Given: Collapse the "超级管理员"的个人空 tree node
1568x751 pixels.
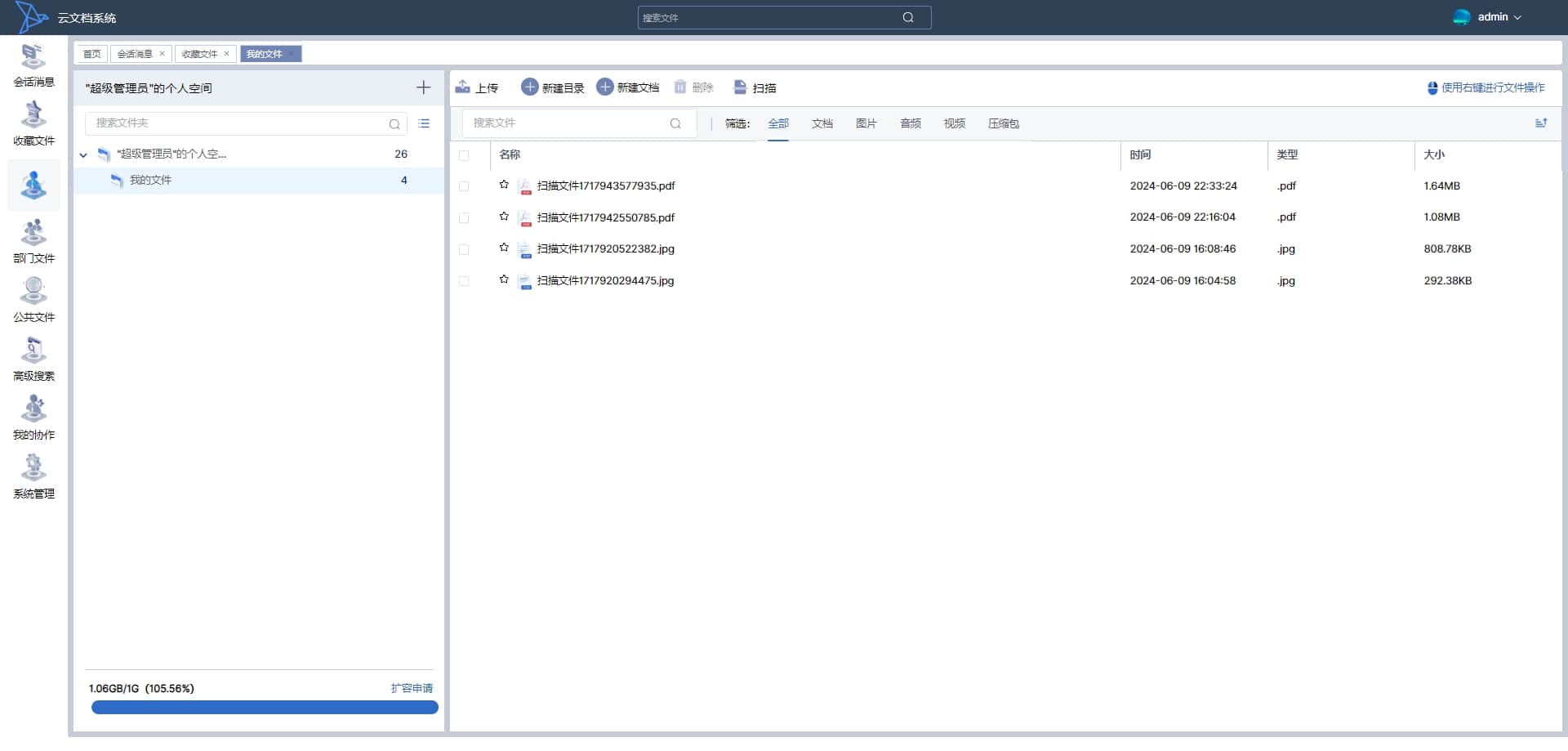Looking at the screenshot, I should coord(83,154).
